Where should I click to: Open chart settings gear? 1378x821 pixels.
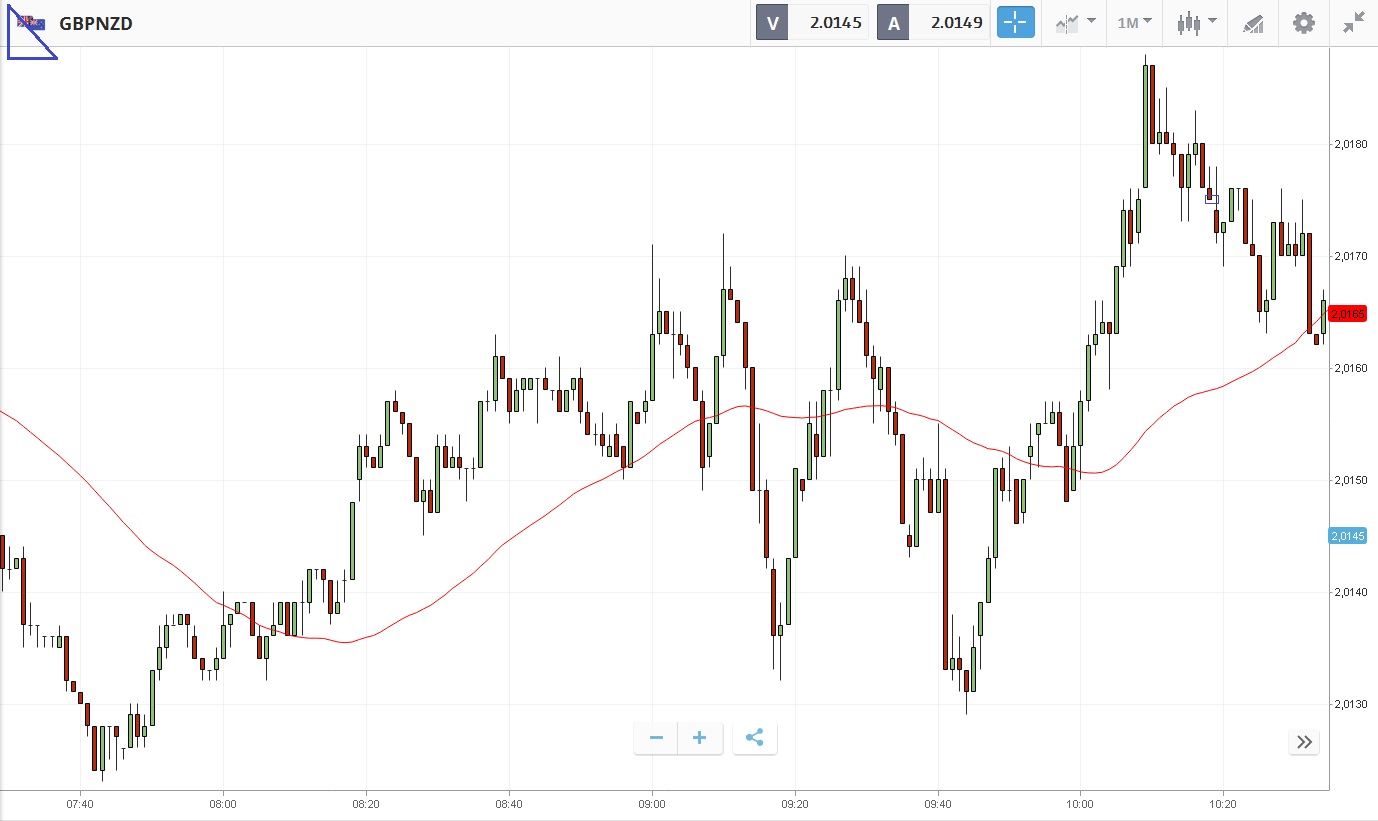(x=1304, y=22)
